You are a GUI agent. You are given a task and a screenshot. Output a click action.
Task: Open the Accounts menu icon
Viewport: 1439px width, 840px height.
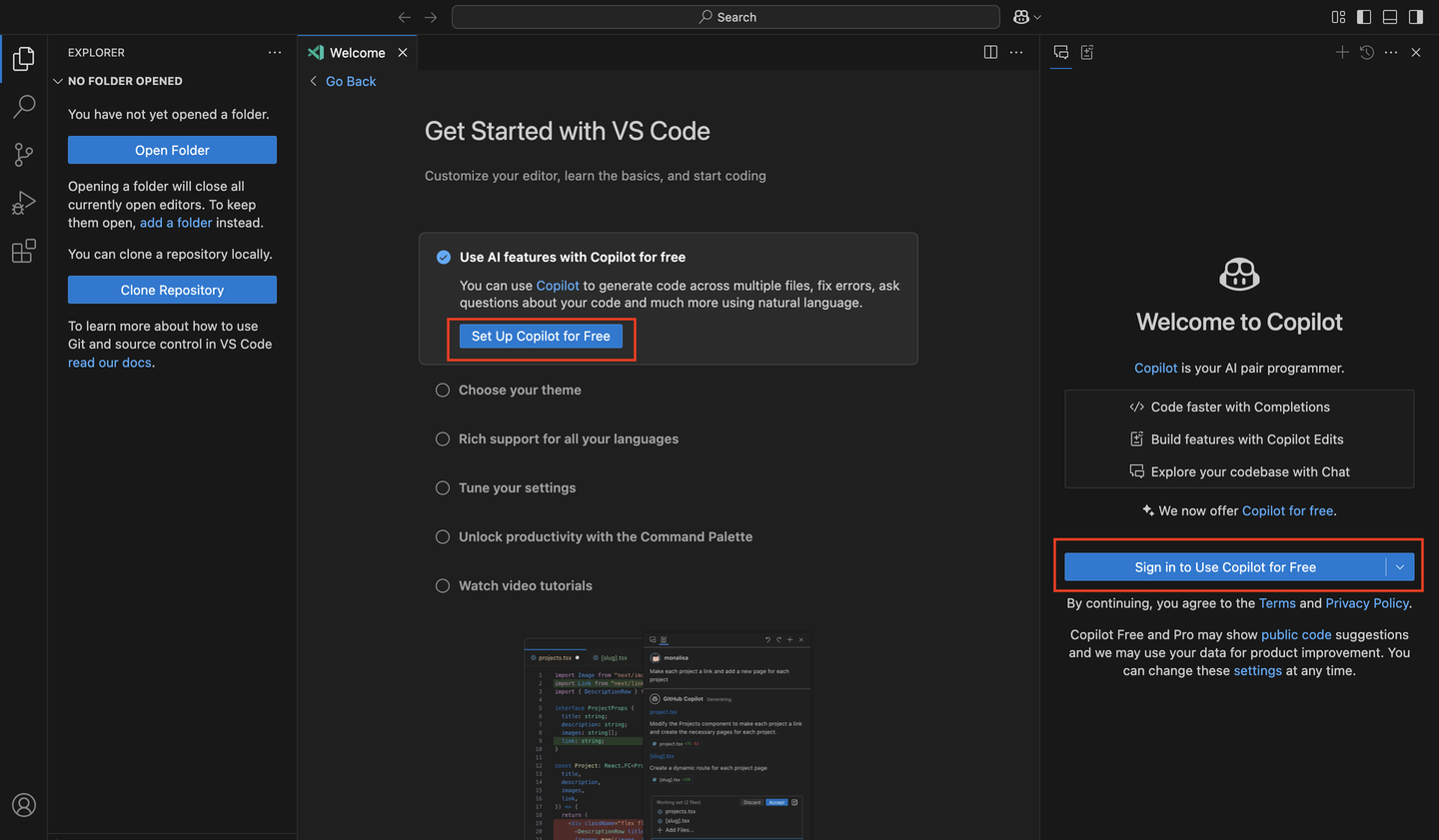pos(24,805)
